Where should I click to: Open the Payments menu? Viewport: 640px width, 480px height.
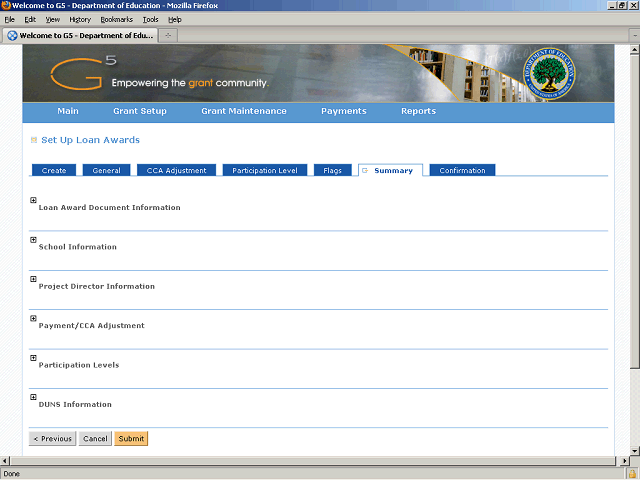pyautogui.click(x=344, y=111)
